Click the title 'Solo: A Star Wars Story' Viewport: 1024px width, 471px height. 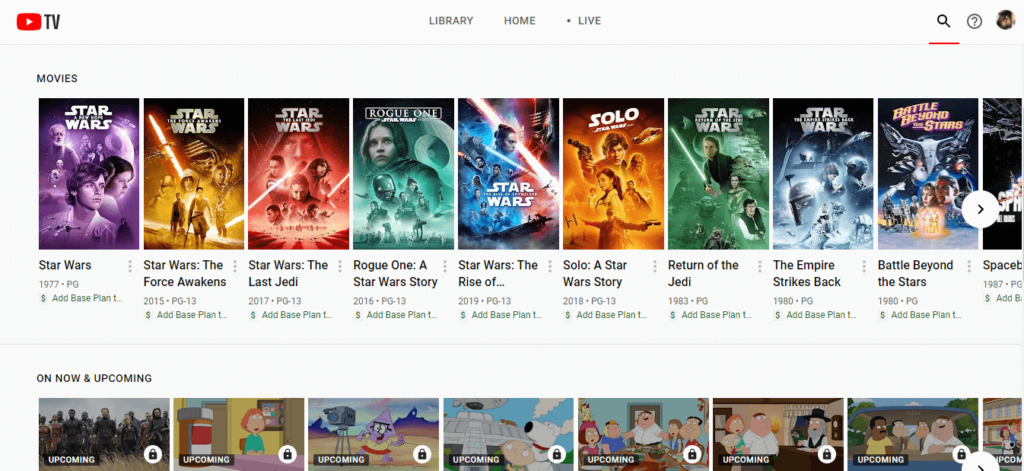point(595,274)
